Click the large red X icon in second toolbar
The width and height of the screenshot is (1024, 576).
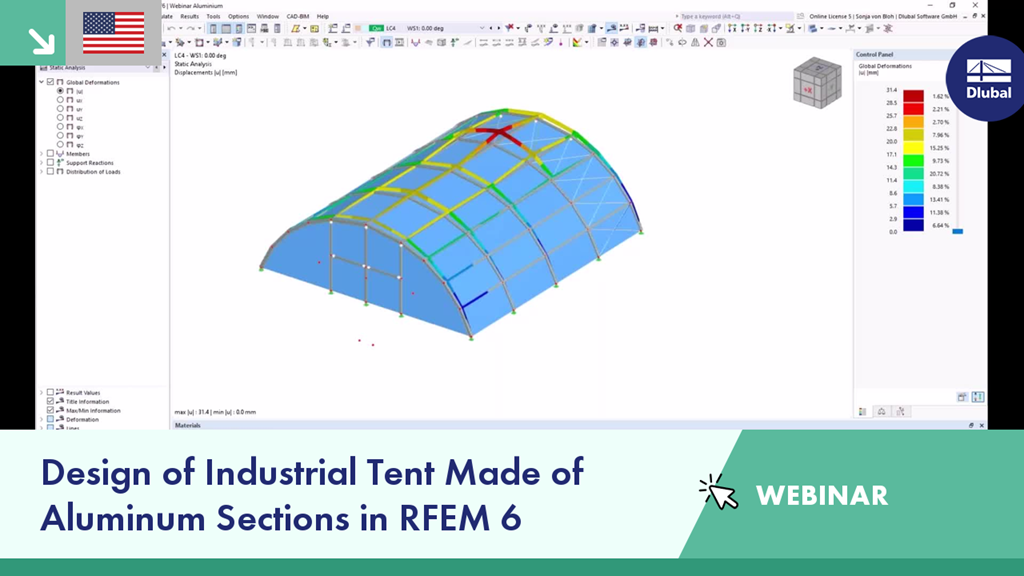(x=708, y=42)
